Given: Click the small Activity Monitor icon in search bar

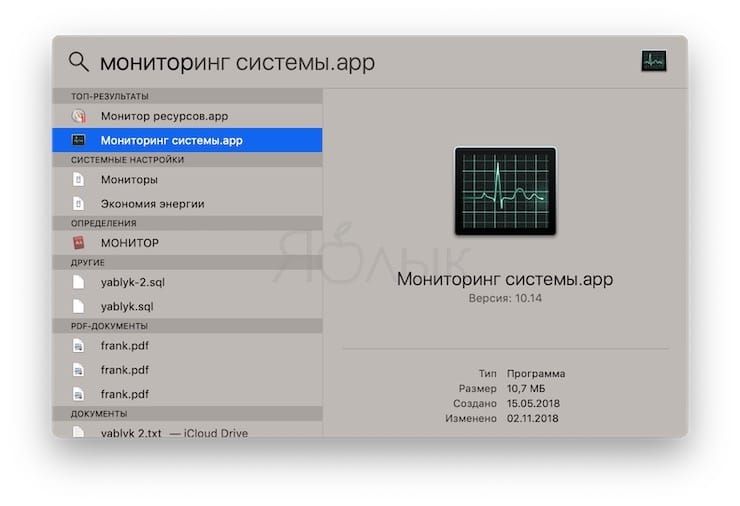Looking at the screenshot, I should [x=654, y=61].
